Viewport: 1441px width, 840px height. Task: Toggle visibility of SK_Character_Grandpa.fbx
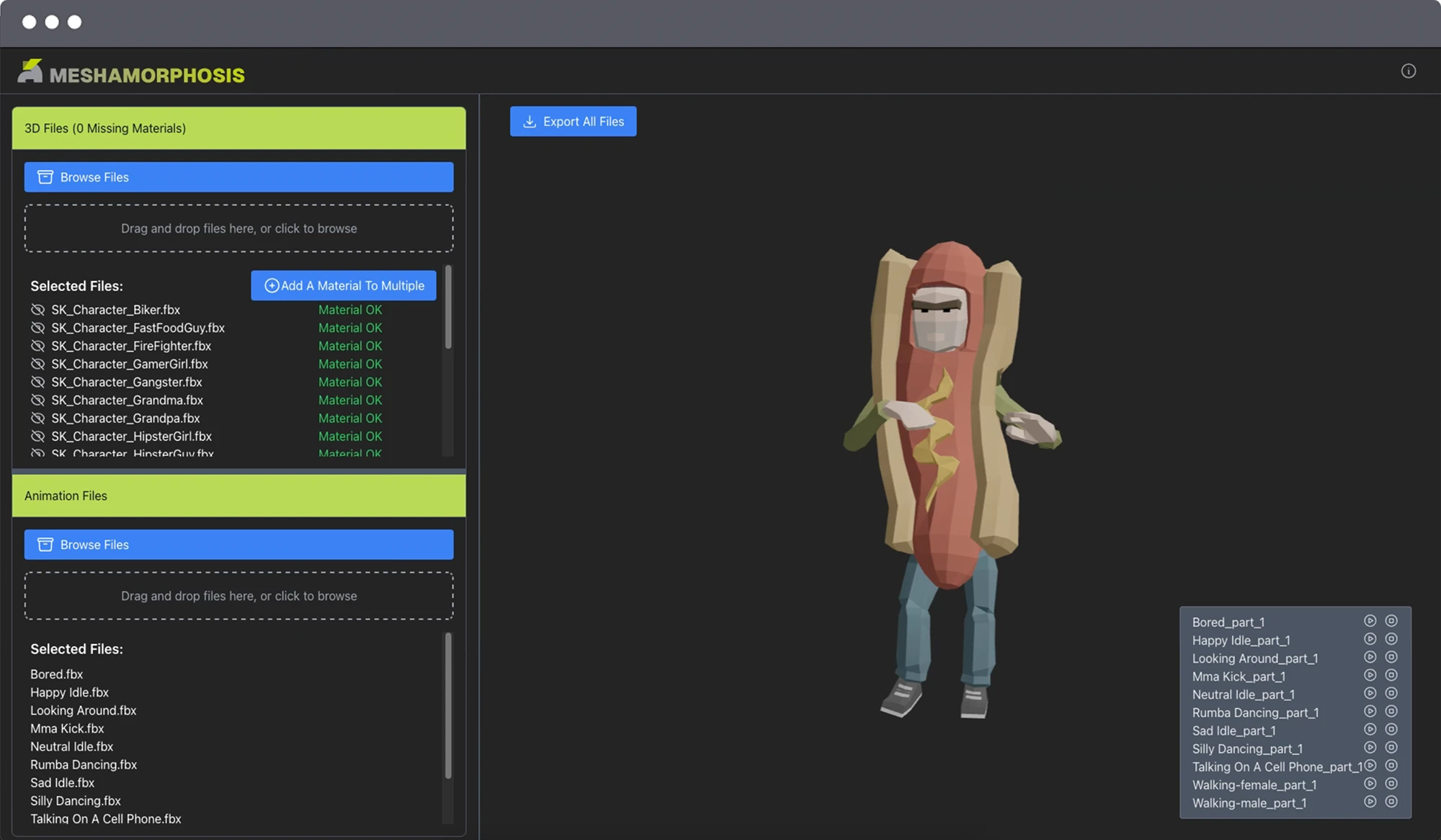tap(37, 418)
